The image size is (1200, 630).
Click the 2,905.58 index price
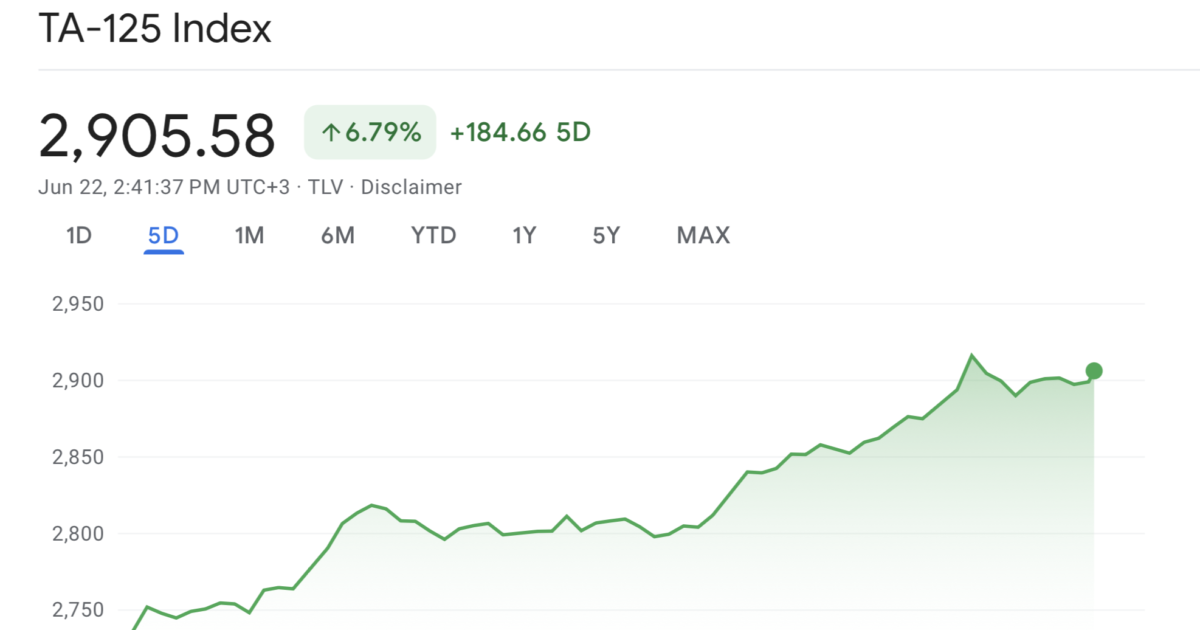pyautogui.click(x=157, y=136)
